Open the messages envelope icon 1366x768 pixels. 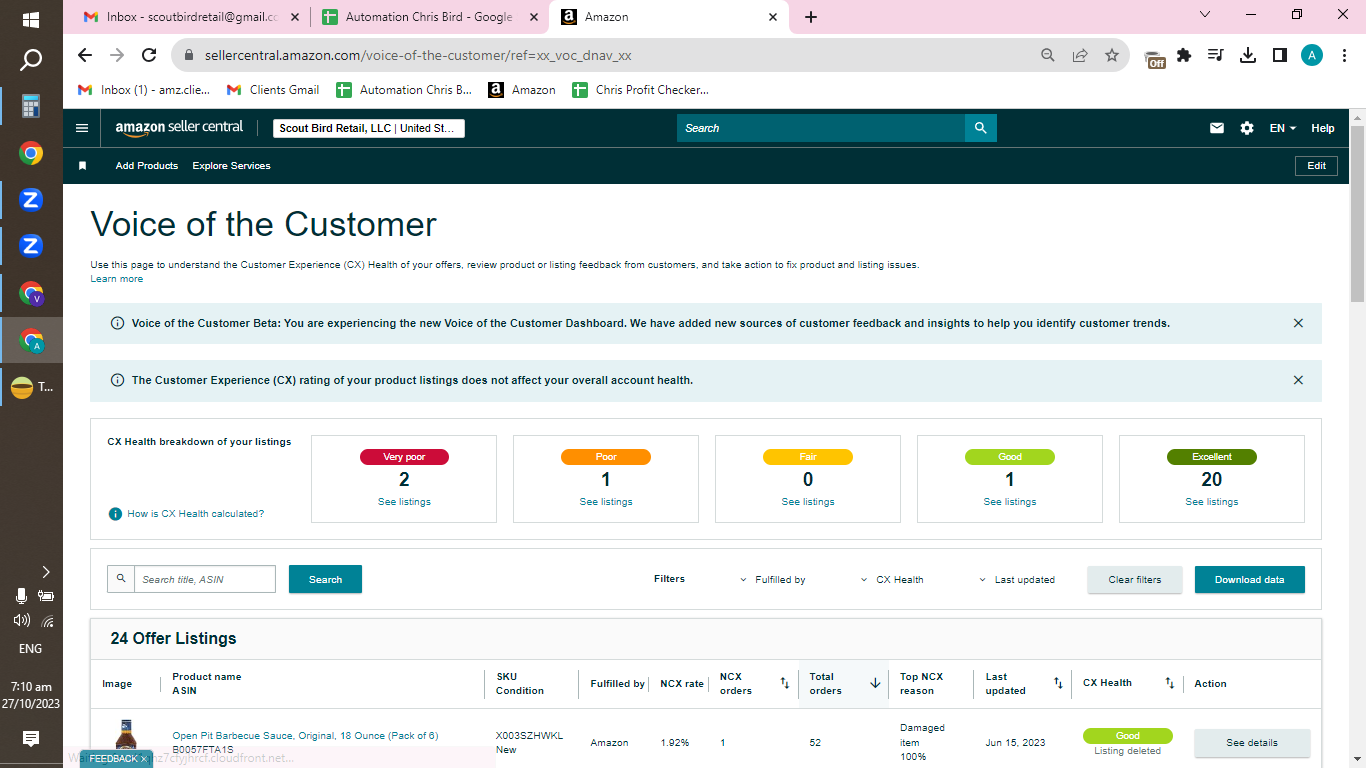(1217, 128)
